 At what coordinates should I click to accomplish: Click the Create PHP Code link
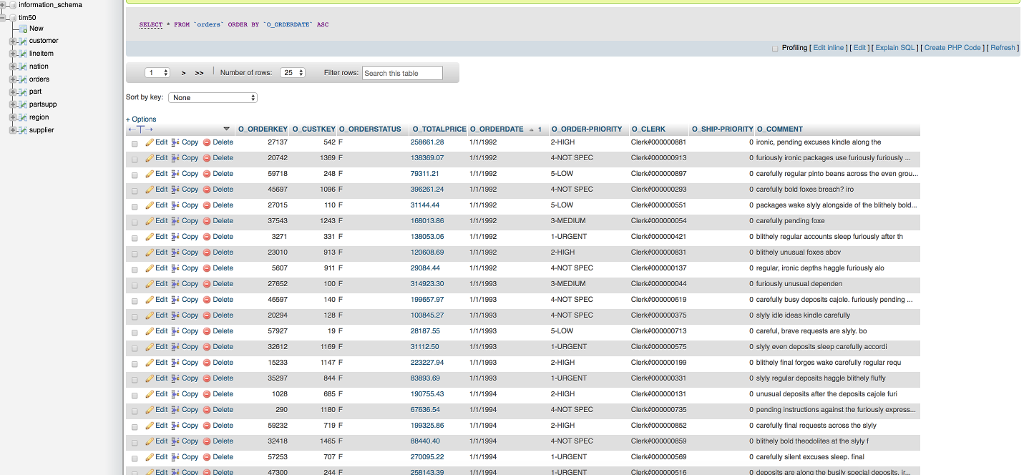(x=952, y=48)
